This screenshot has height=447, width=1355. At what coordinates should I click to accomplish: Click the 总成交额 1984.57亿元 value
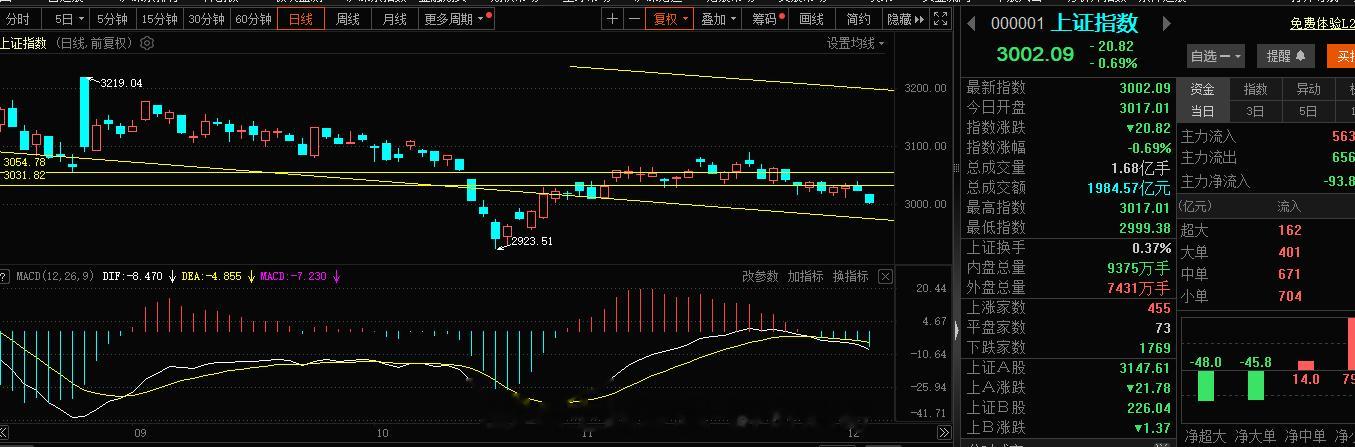(1129, 188)
